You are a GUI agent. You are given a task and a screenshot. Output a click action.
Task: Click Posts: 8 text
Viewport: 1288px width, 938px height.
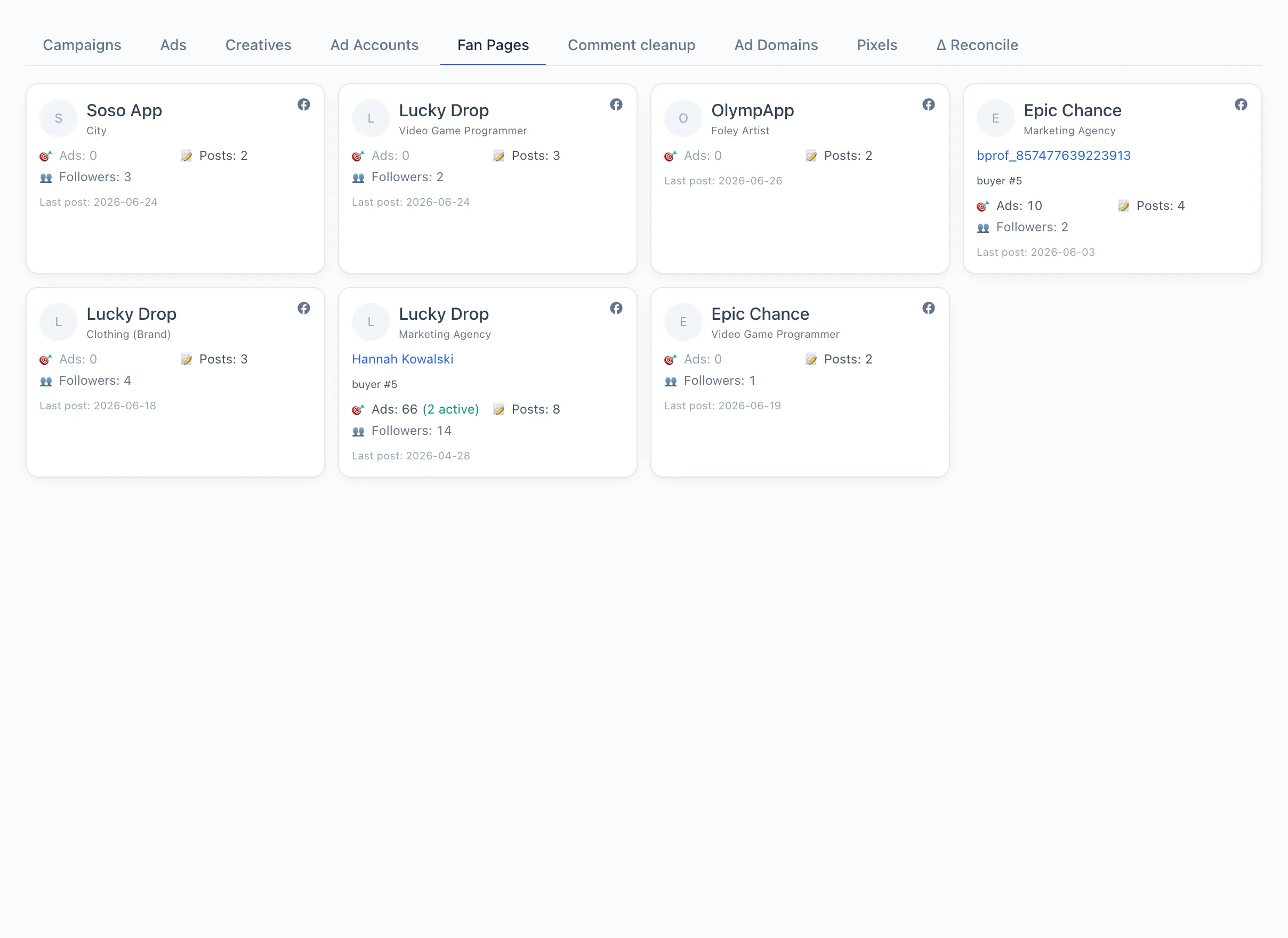coord(536,409)
